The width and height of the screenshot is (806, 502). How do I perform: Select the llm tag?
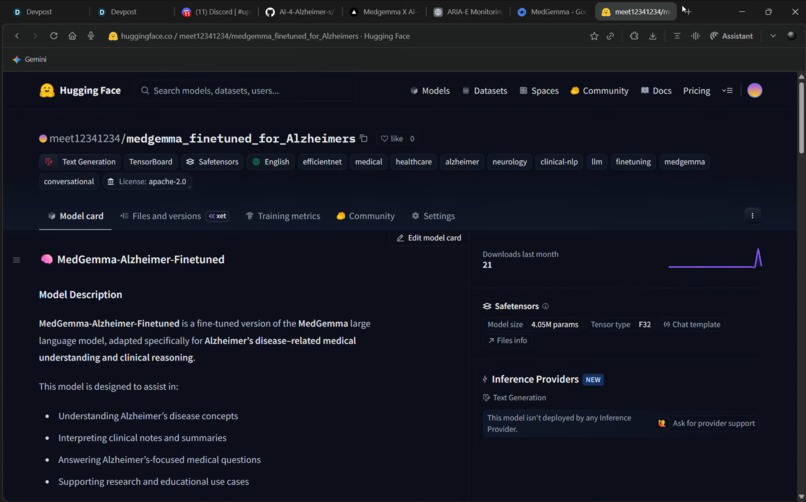[597, 161]
